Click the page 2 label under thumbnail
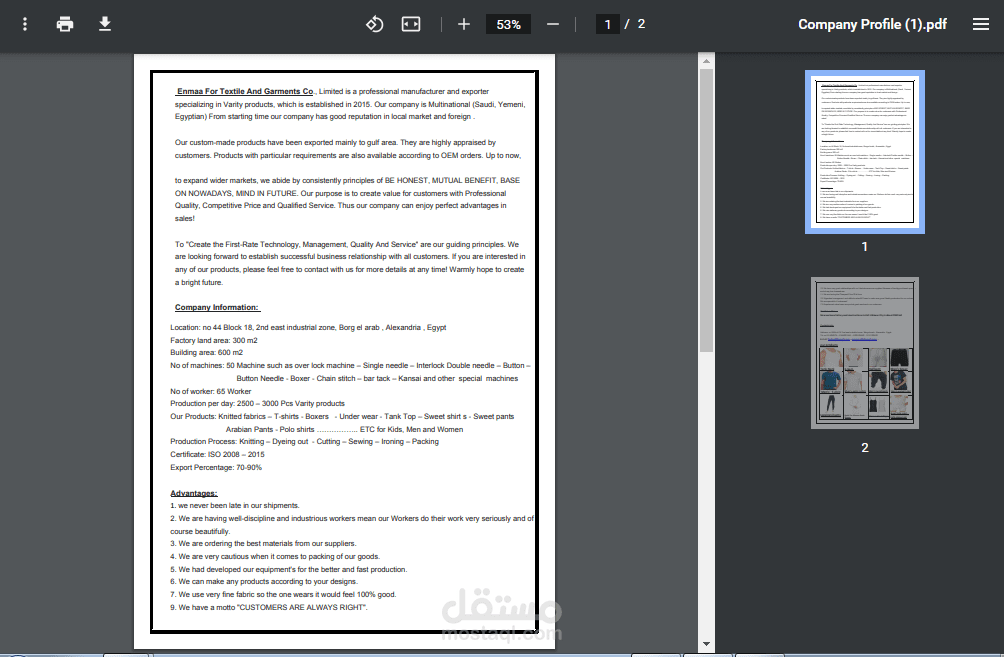This screenshot has height=657, width=1004. coord(864,448)
